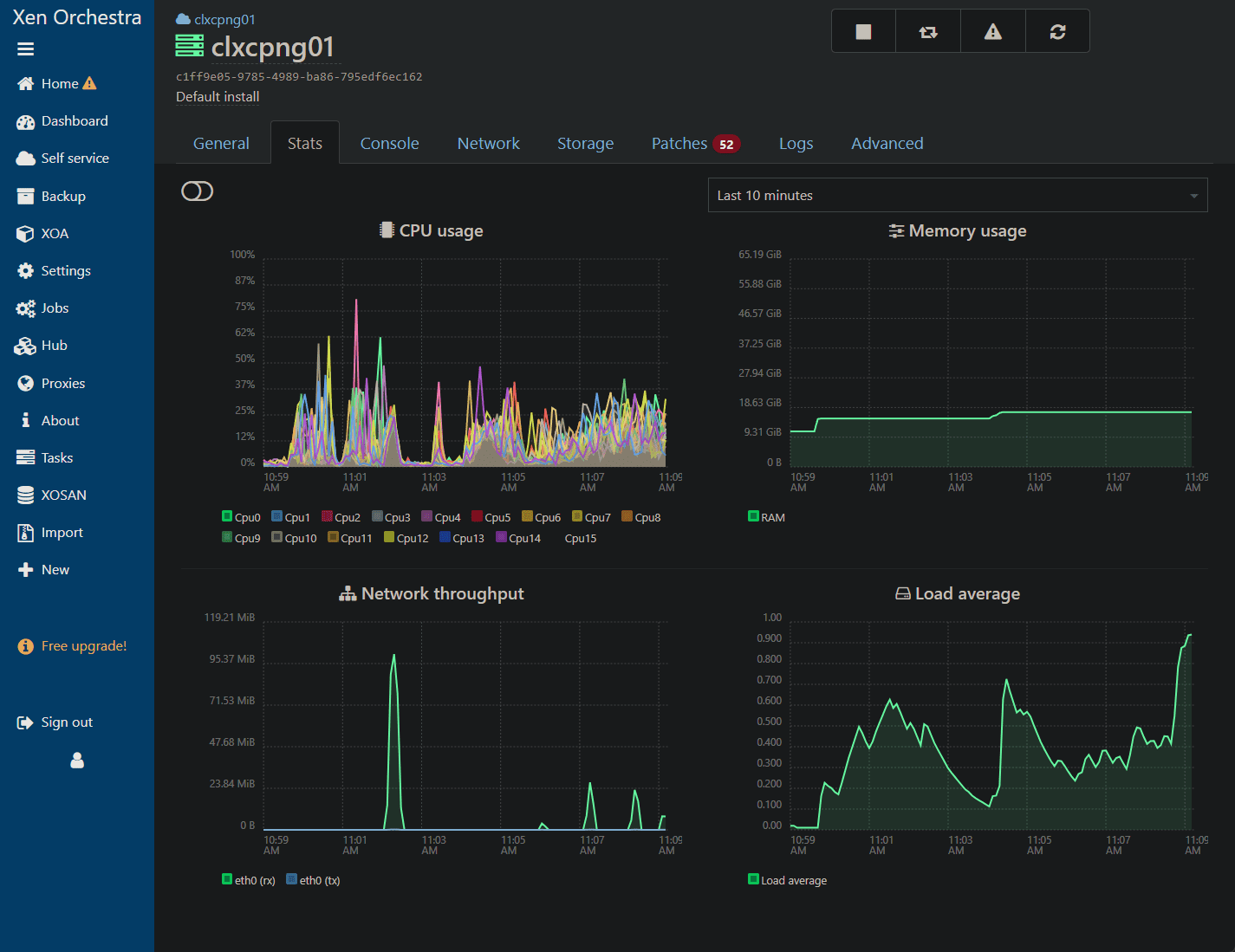This screenshot has height=952, width=1235.
Task: Toggle the stats switch above CPU usage
Action: [197, 191]
